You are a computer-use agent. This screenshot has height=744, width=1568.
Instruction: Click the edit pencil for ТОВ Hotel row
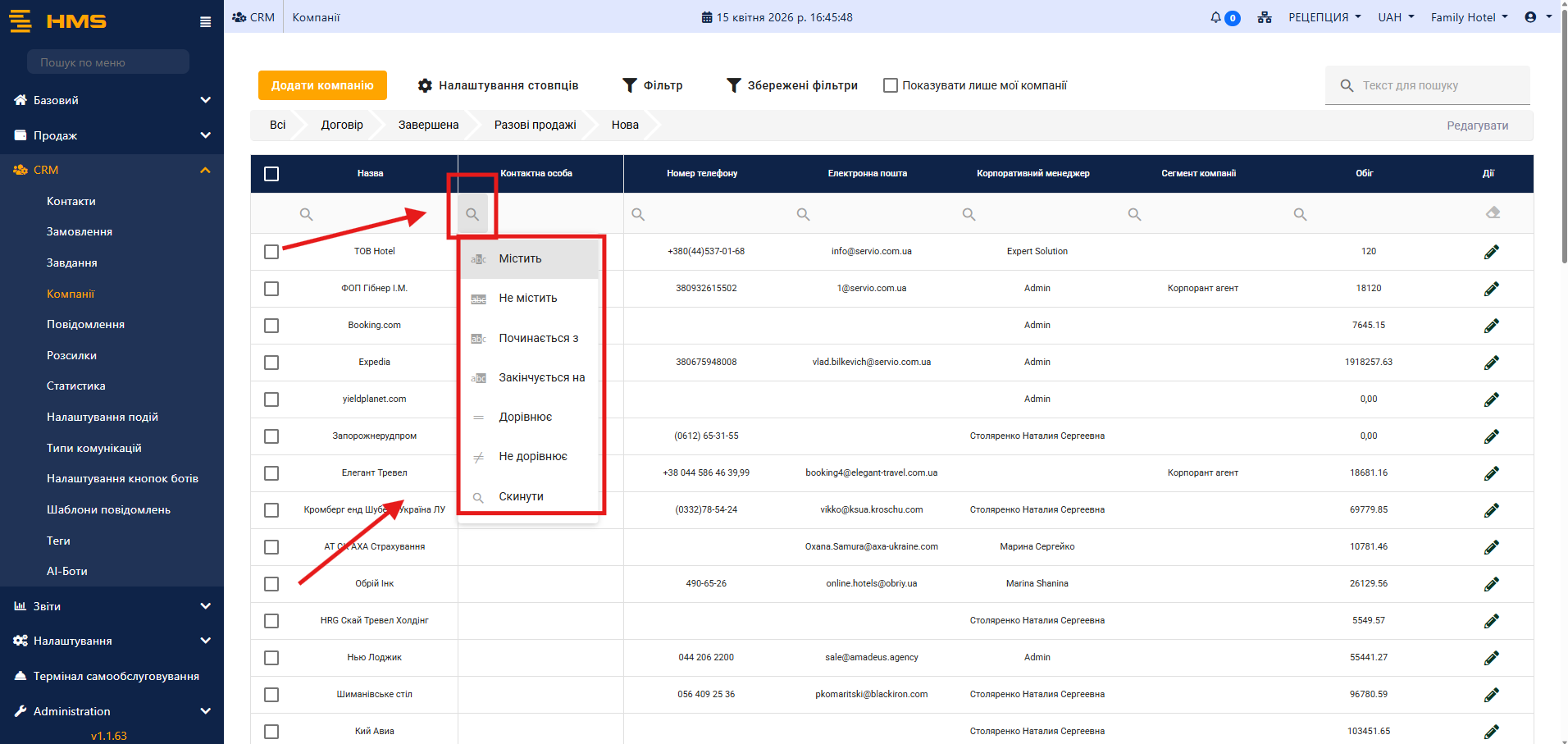pyautogui.click(x=1491, y=252)
